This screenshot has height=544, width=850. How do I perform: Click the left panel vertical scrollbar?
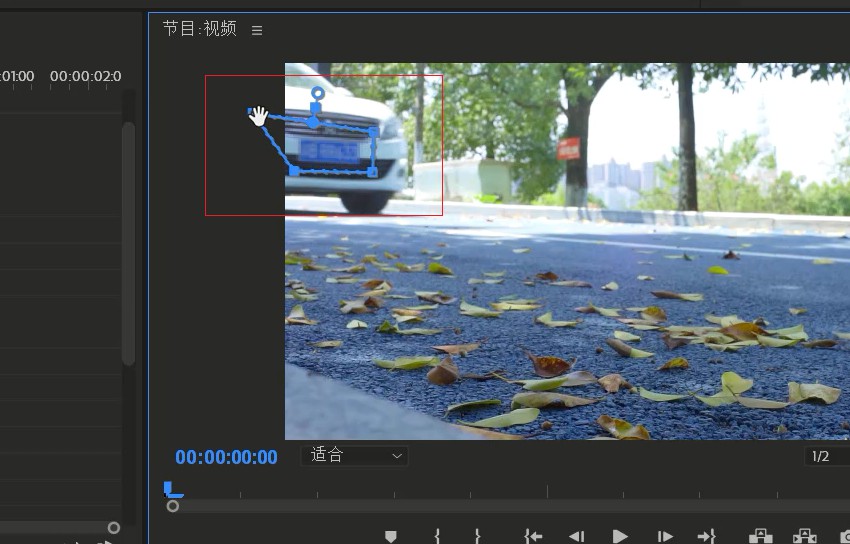[128, 244]
